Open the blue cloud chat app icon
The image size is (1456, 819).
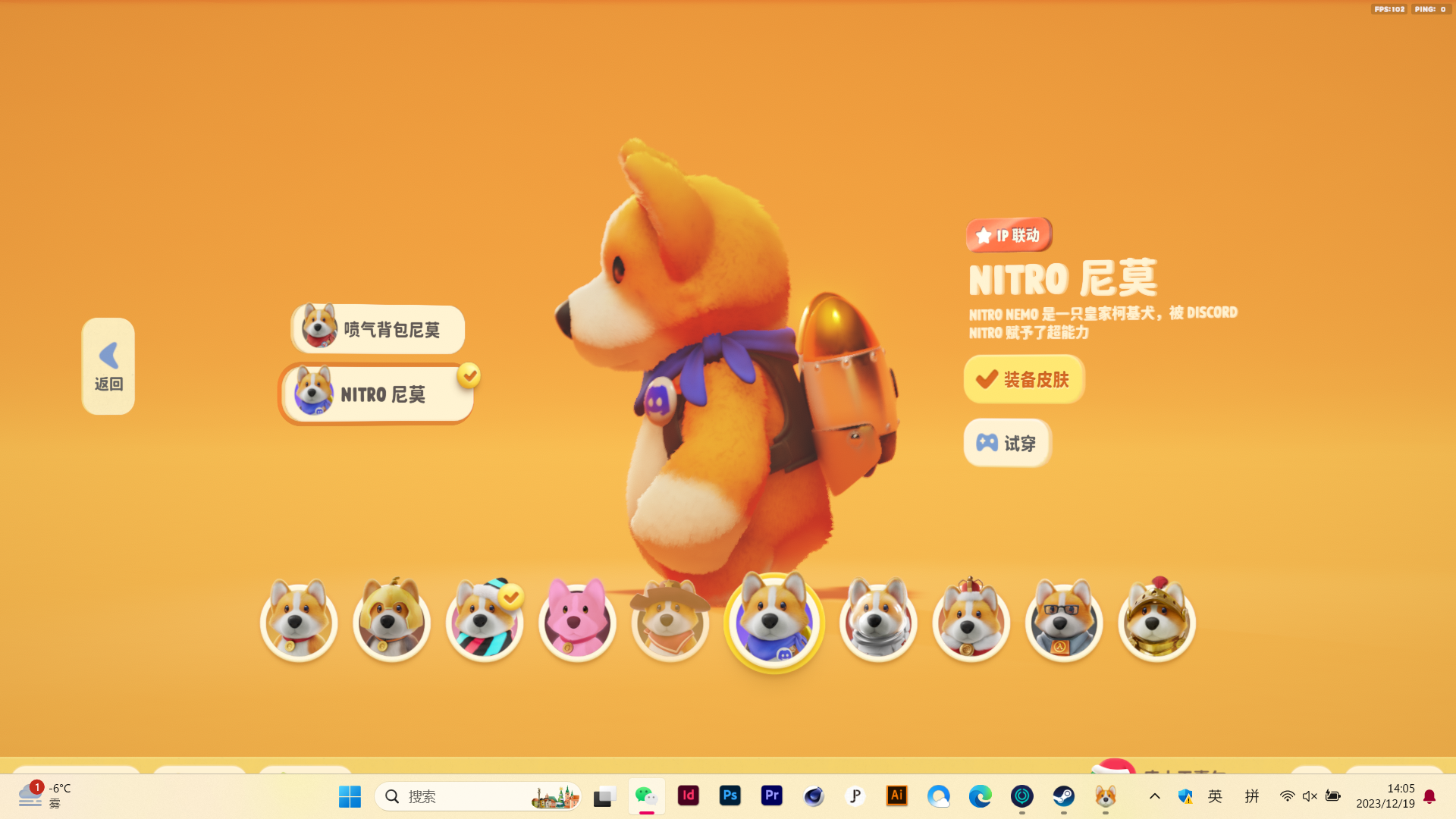pyautogui.click(x=939, y=796)
